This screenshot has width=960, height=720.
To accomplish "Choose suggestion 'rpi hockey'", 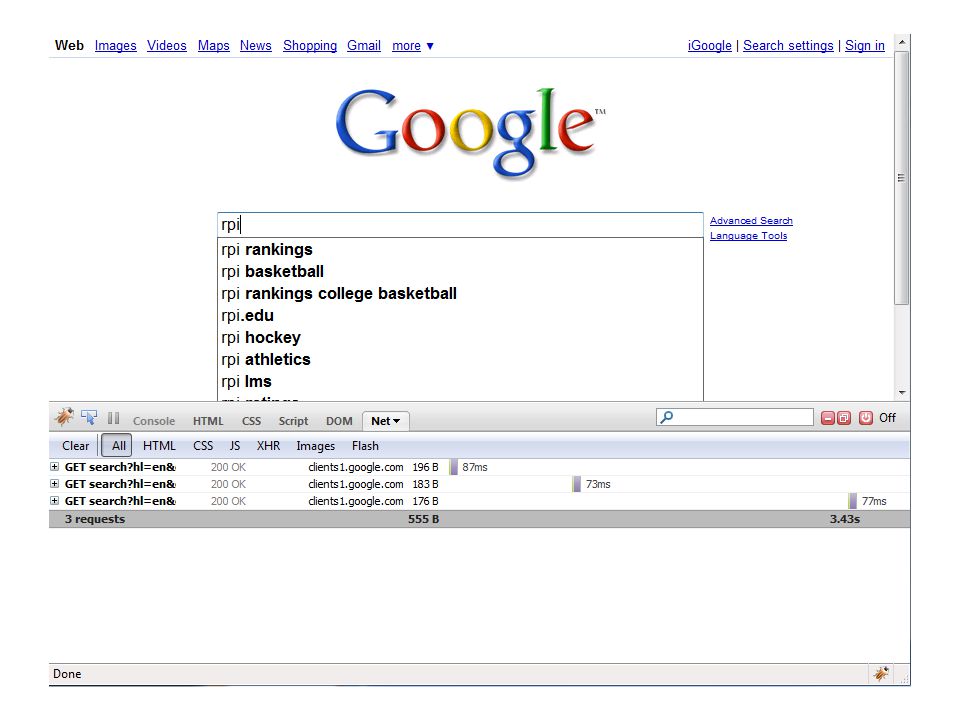I will pyautogui.click(x=460, y=338).
